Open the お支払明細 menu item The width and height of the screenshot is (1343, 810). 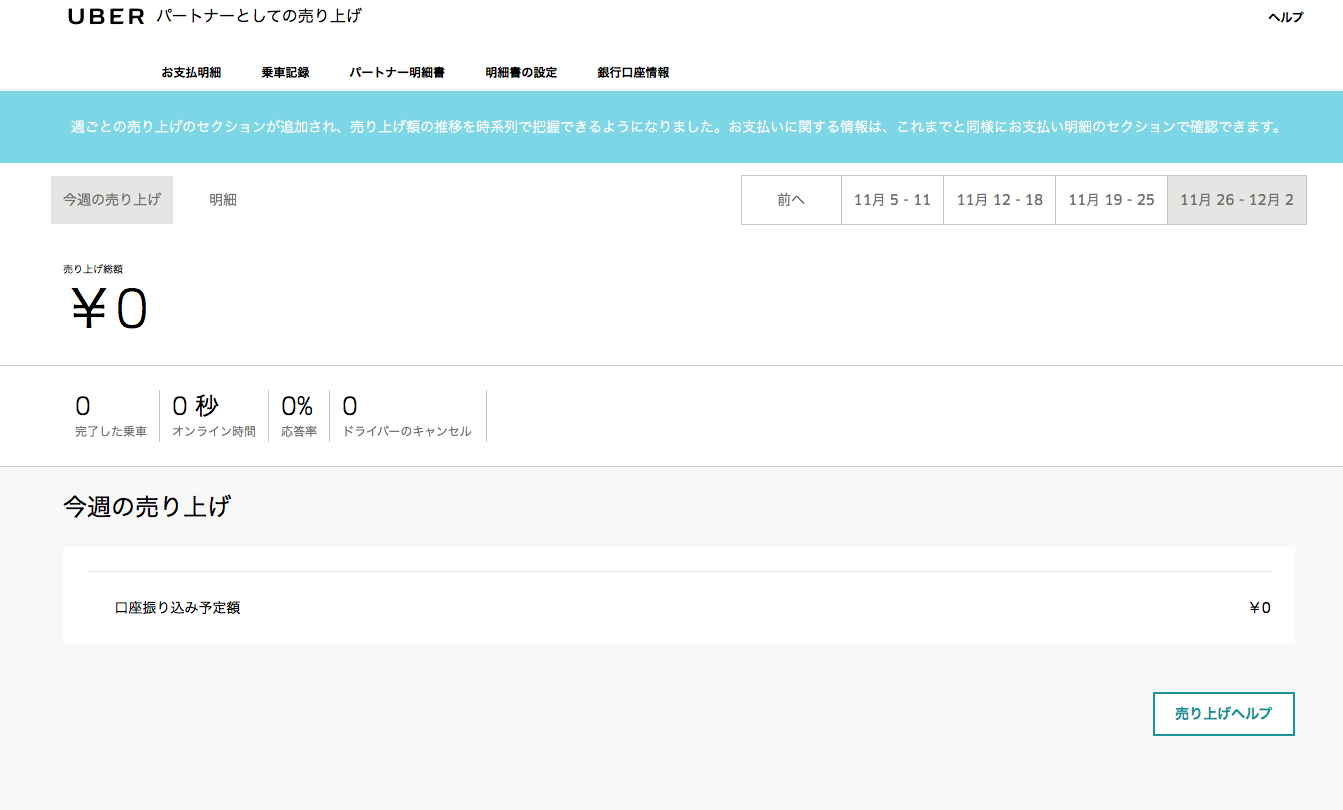[x=191, y=73]
